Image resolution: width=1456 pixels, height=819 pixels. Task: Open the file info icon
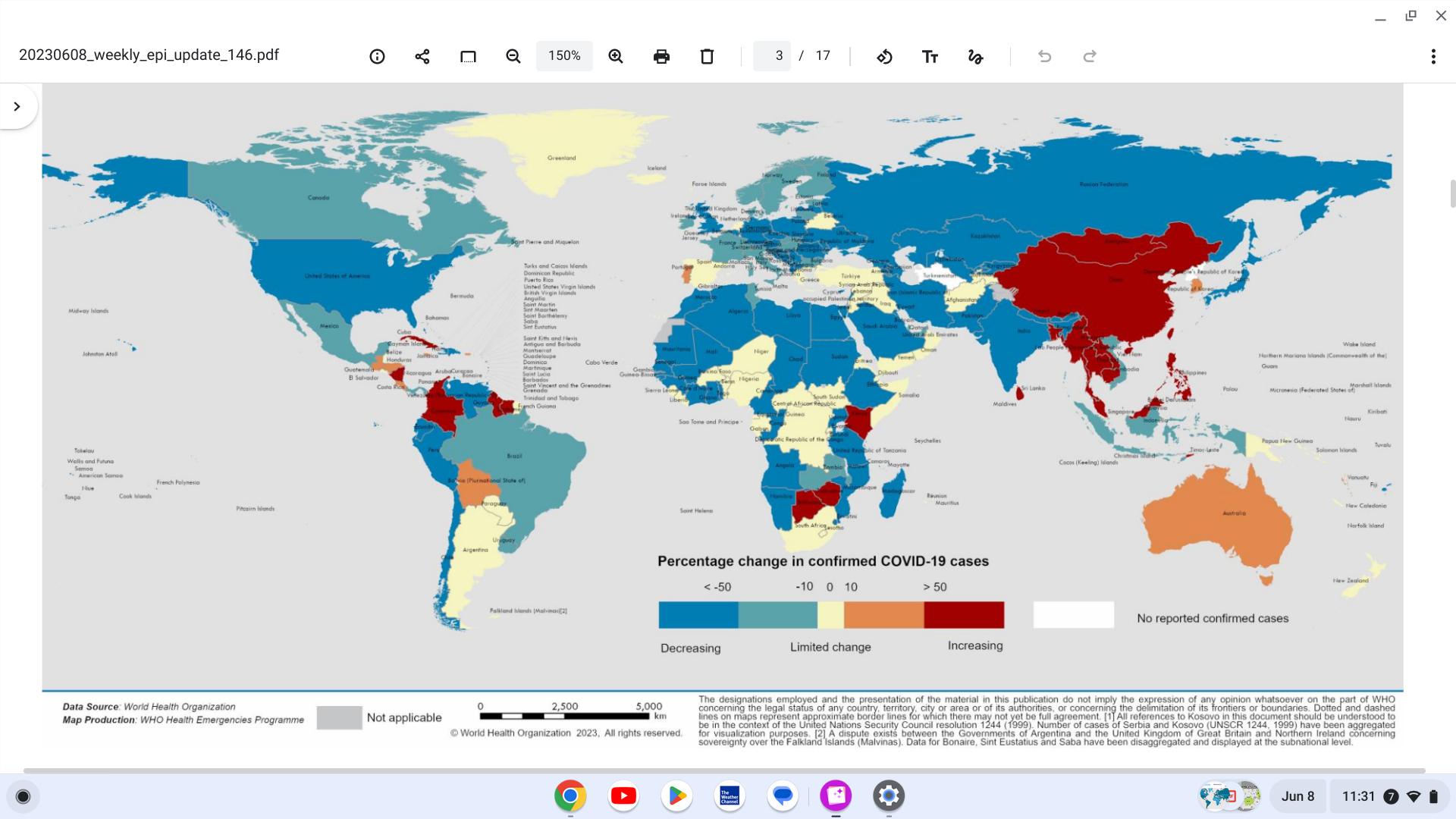click(x=377, y=56)
